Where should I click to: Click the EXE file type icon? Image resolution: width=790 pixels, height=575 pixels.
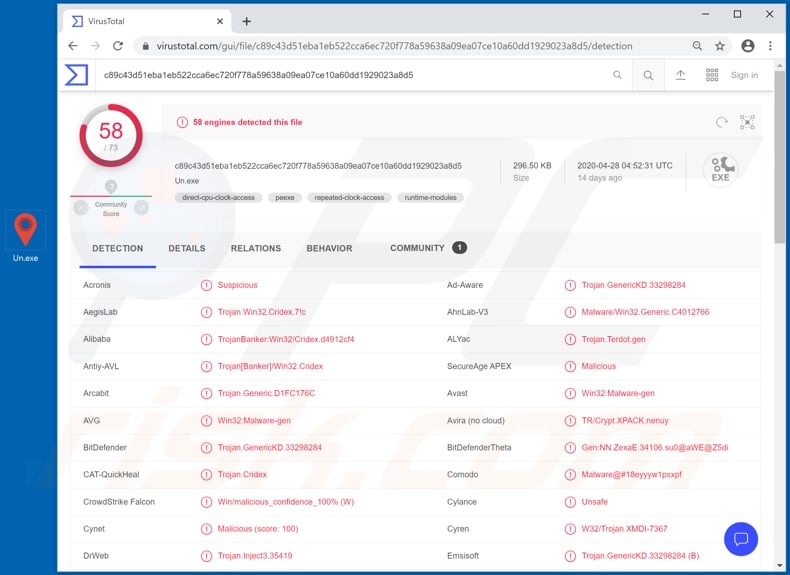click(x=720, y=170)
